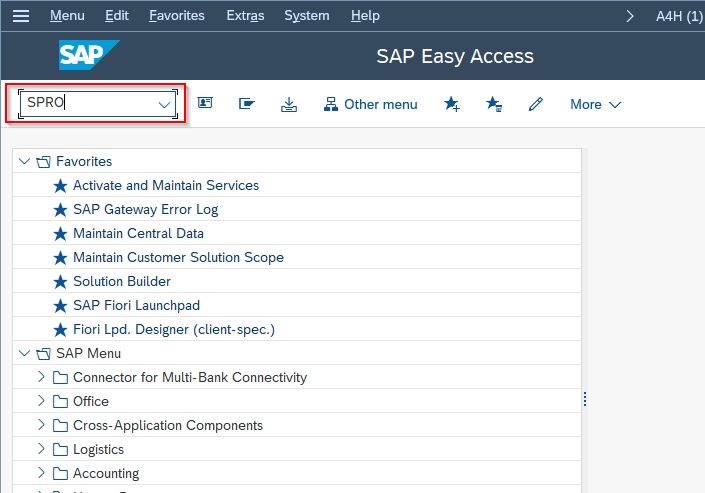This screenshot has height=493, width=705.
Task: Open the Favorites menu in menu bar
Action: point(177,16)
